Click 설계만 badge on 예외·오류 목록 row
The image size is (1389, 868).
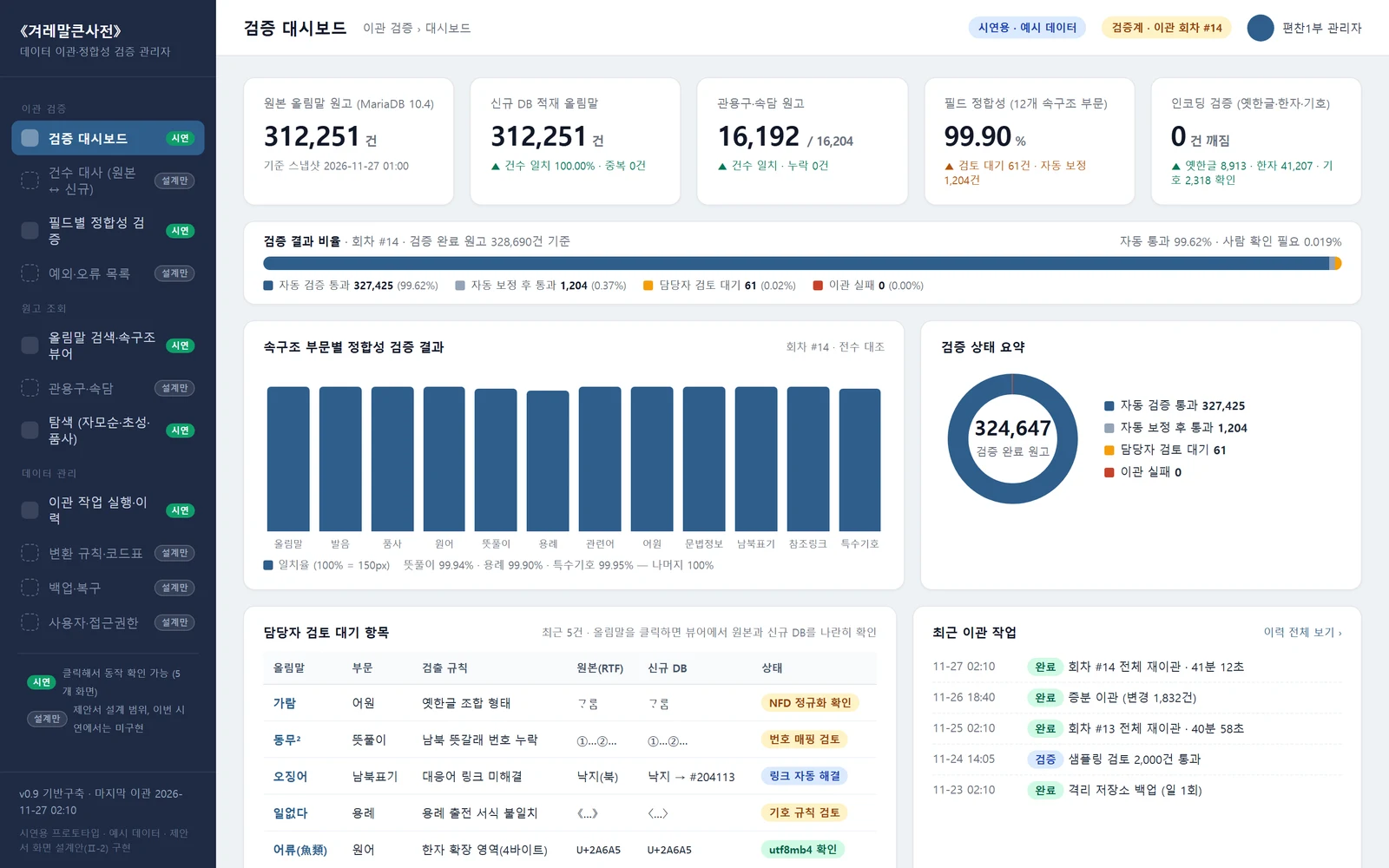click(174, 273)
